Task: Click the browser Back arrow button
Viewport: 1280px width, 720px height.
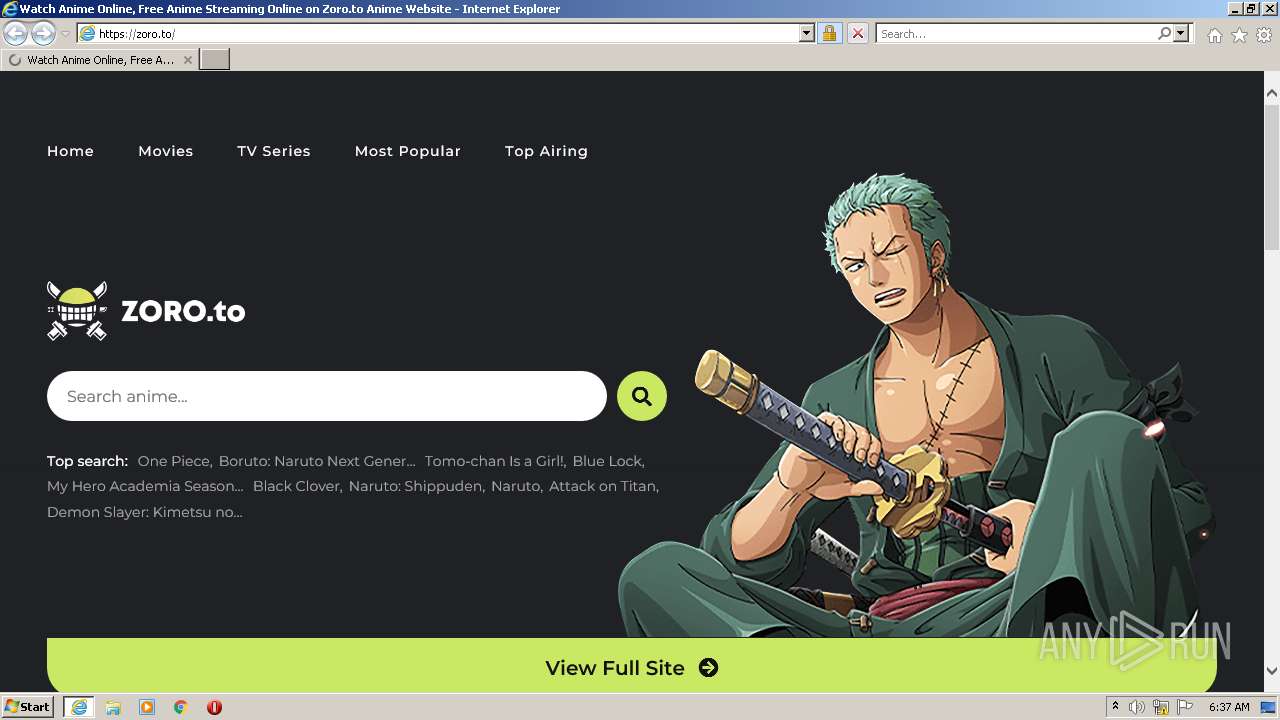Action: pos(15,34)
